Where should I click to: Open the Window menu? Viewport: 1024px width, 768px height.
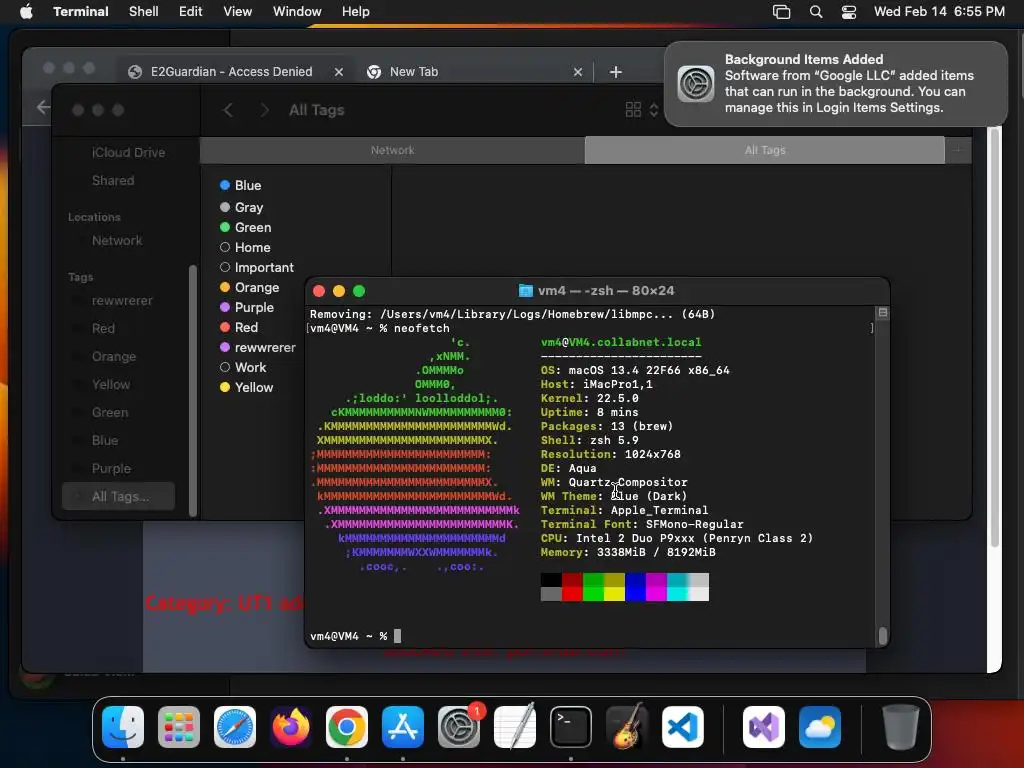tap(297, 11)
